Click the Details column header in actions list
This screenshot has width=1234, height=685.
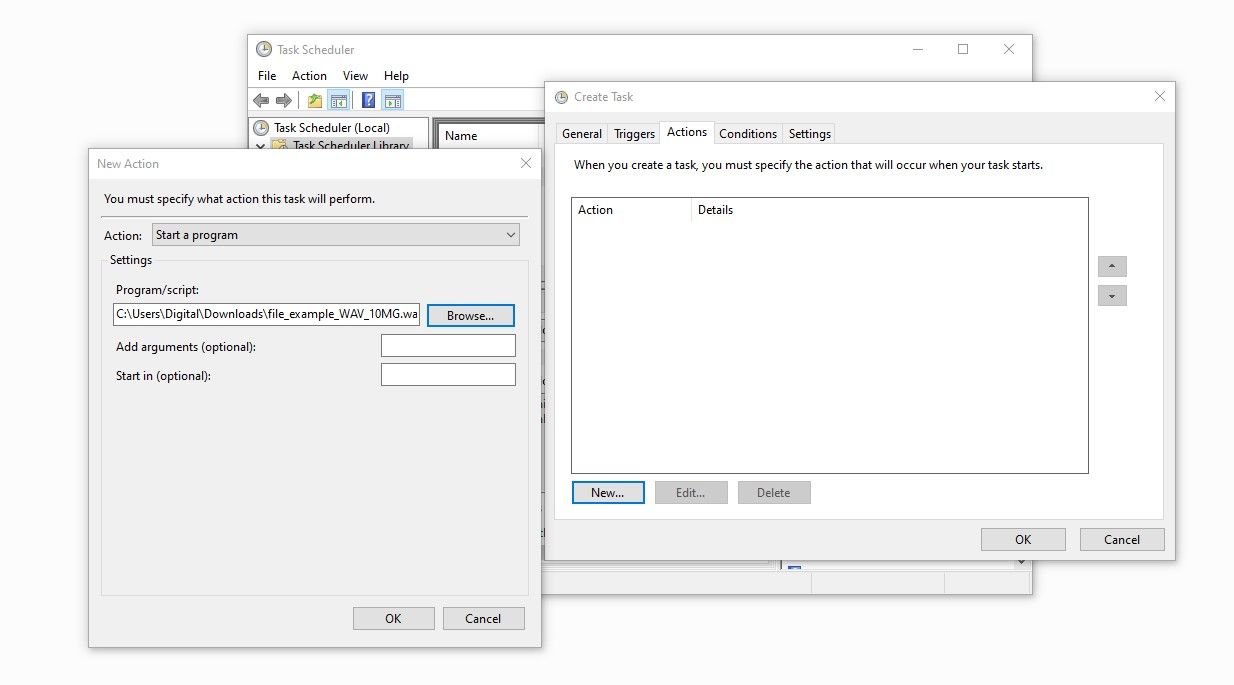coord(889,210)
